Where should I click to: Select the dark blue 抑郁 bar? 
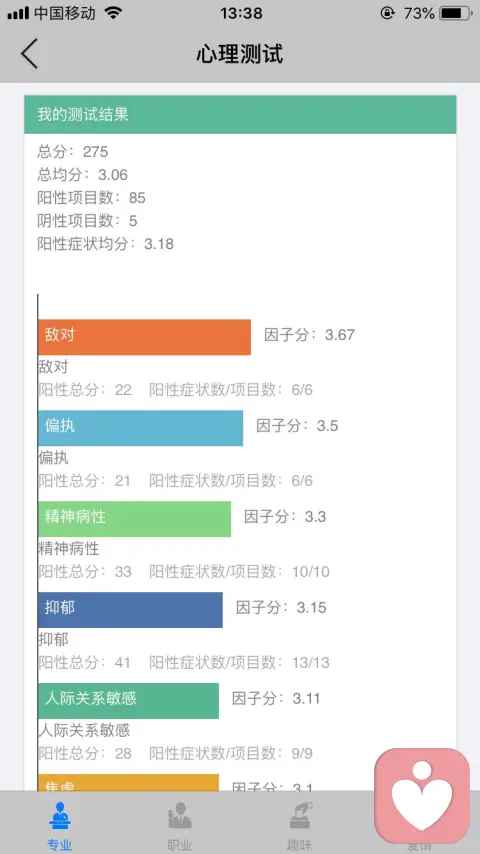(x=130, y=610)
